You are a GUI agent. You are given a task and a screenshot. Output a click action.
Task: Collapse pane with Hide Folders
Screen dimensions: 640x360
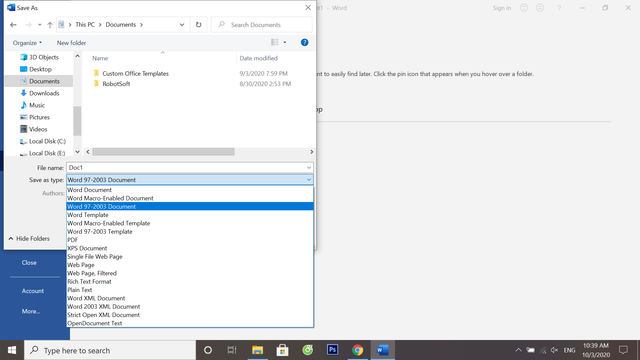tap(29, 238)
